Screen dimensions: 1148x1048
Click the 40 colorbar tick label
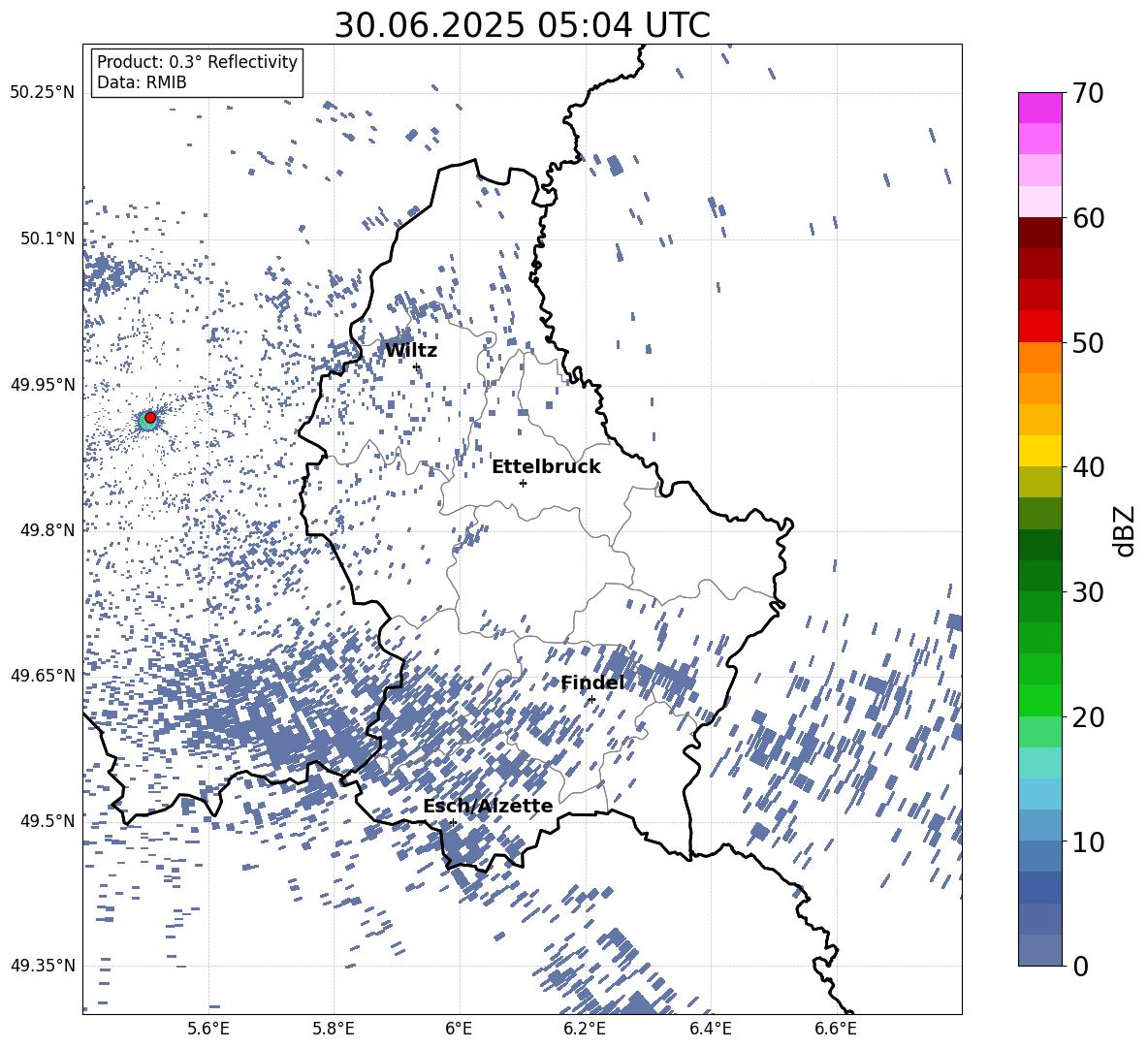point(1088,467)
